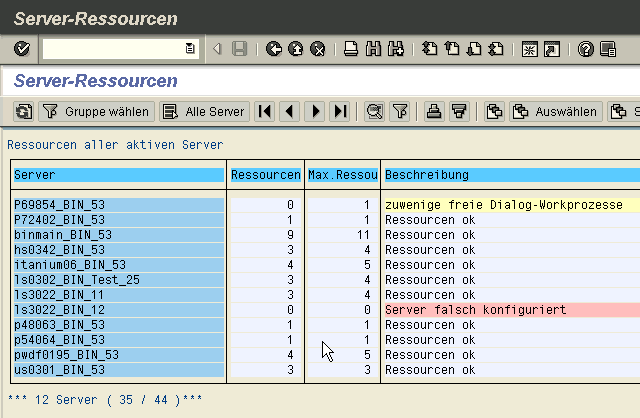Select server ls3022_BIN_12
Viewport: 640px width, 418px height.
[x=119, y=310]
